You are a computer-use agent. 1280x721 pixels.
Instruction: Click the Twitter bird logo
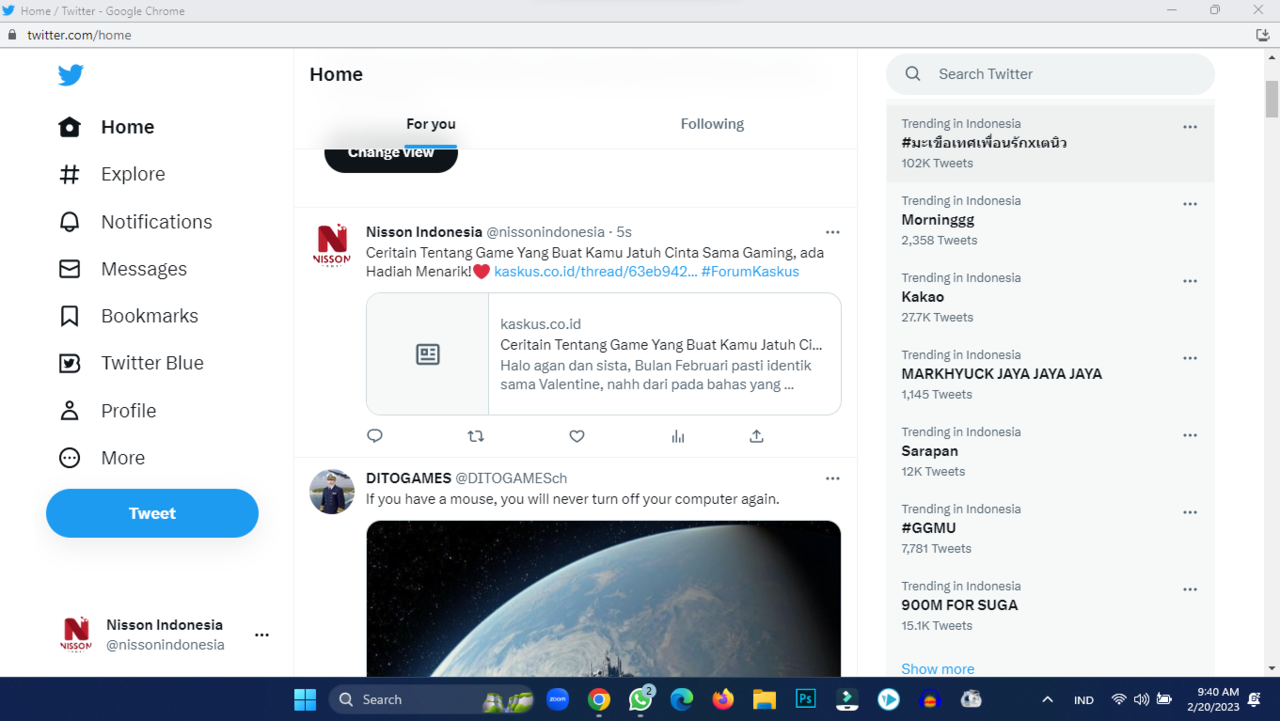click(70, 76)
